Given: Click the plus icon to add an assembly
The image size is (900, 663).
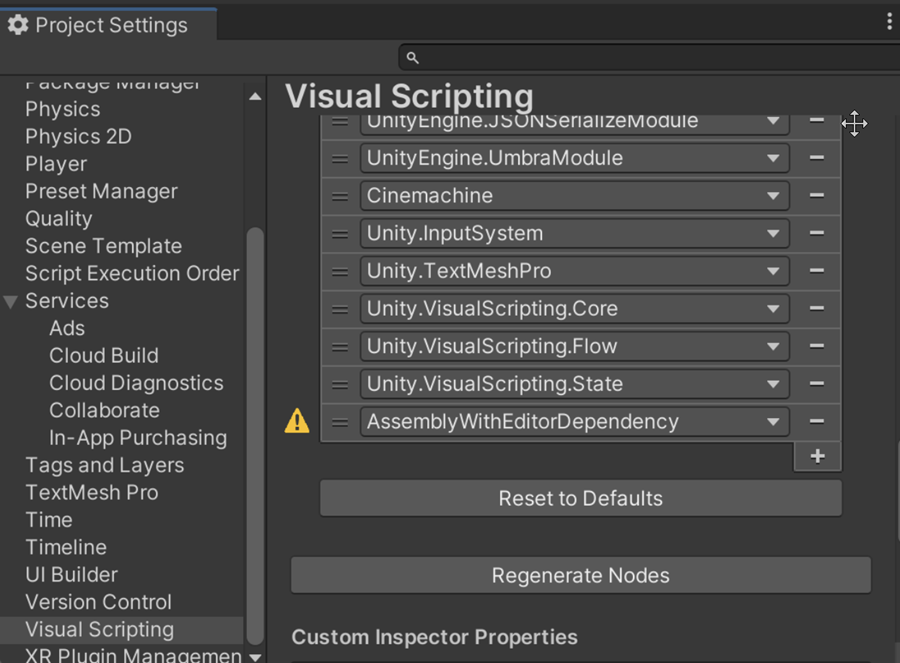Looking at the screenshot, I should [x=817, y=456].
